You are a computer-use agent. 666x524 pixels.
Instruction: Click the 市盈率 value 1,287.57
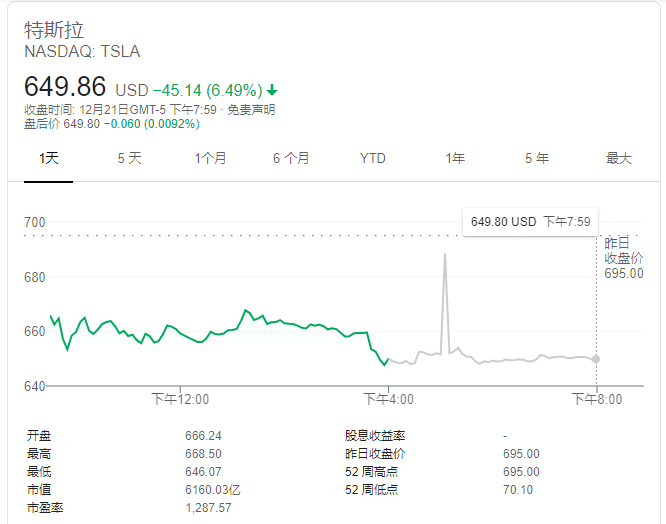pyautogui.click(x=208, y=507)
